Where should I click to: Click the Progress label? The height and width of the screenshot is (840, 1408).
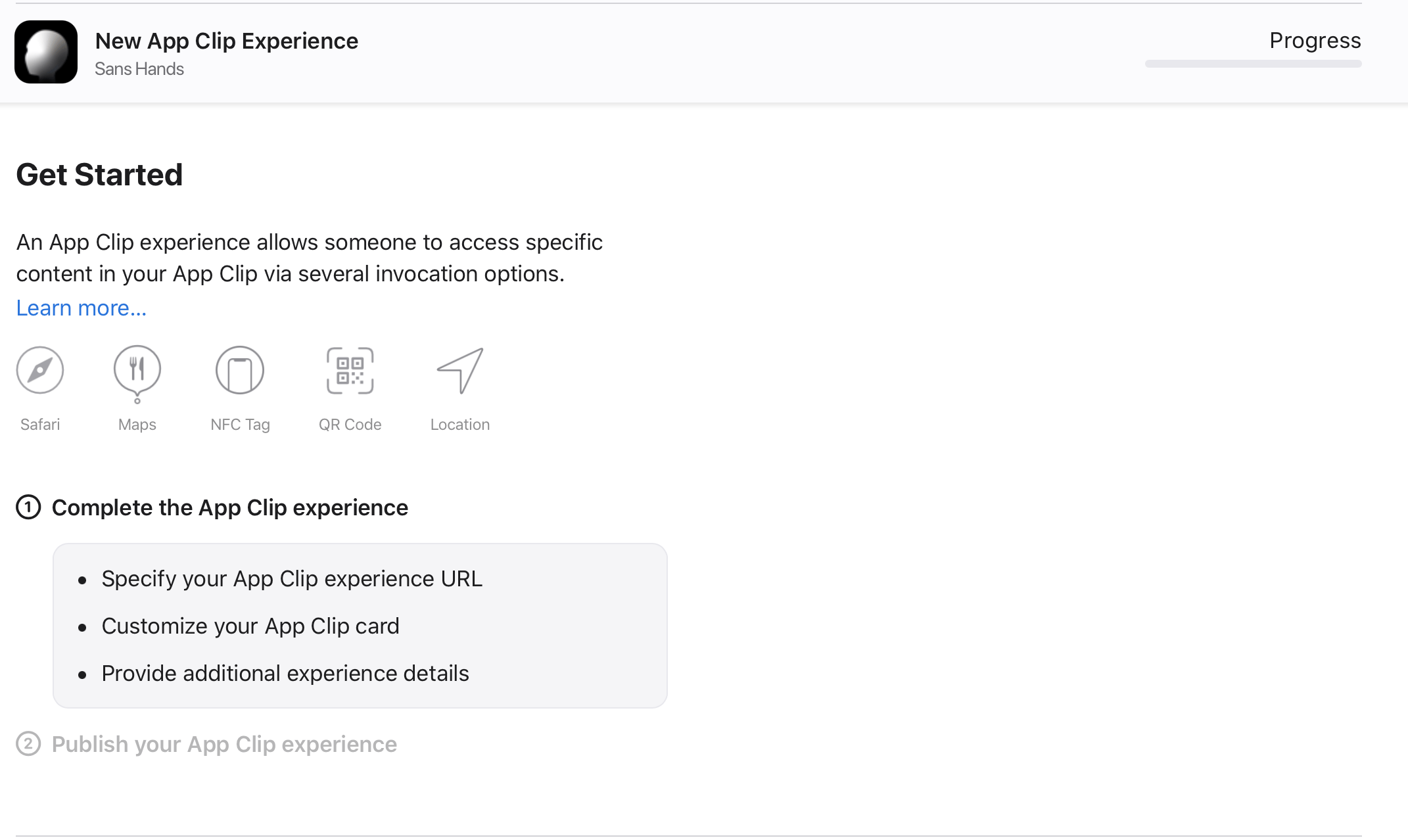1314,40
